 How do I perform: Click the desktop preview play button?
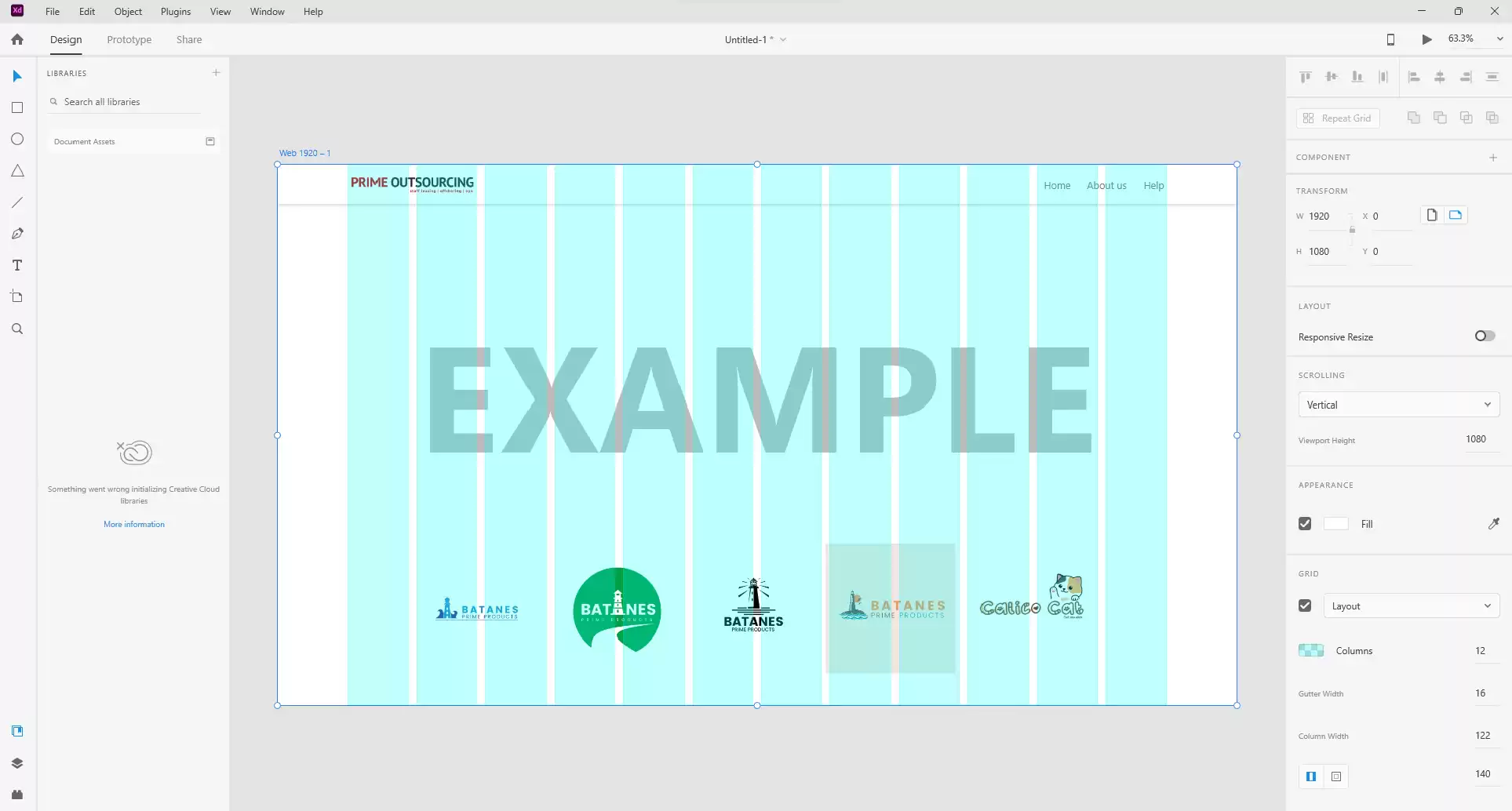pyautogui.click(x=1426, y=39)
